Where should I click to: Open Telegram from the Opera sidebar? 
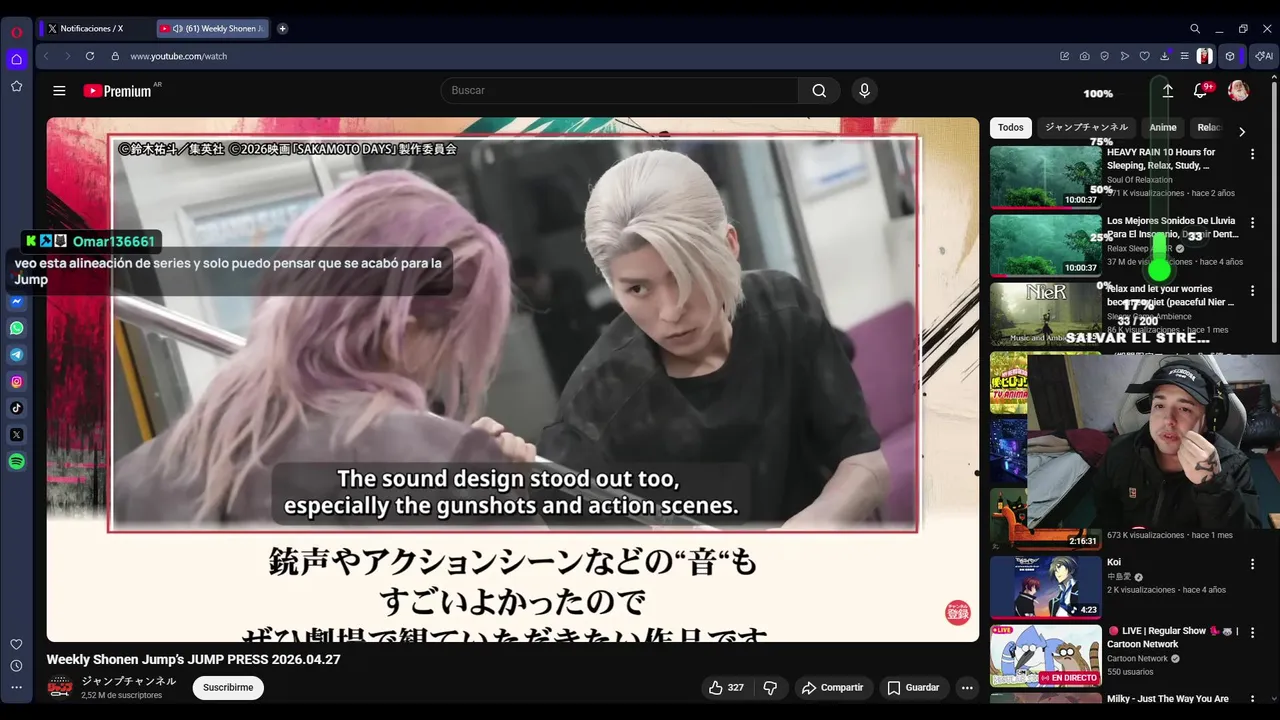(17, 355)
